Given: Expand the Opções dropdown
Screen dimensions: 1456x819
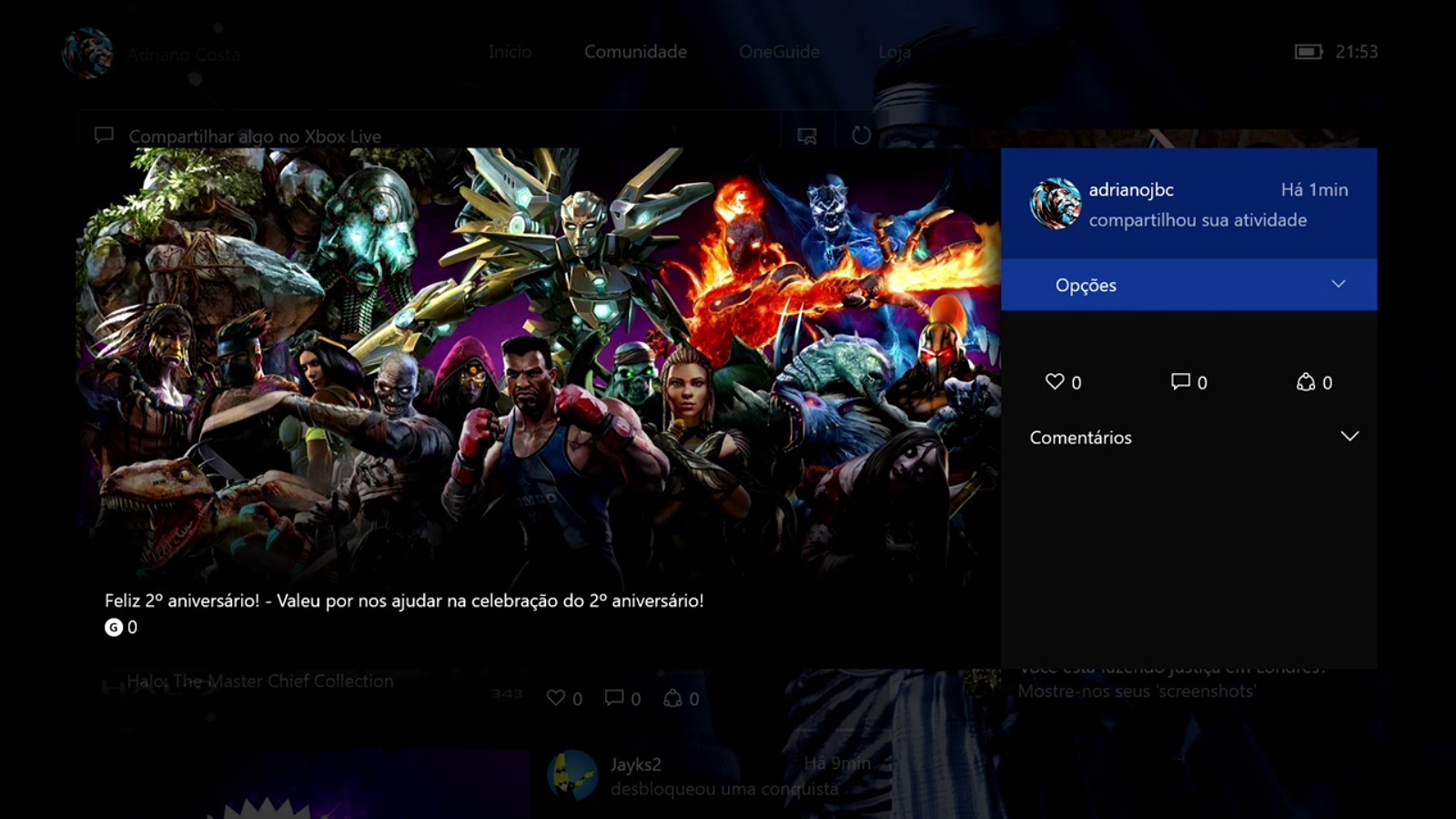Looking at the screenshot, I should pyautogui.click(x=1188, y=285).
